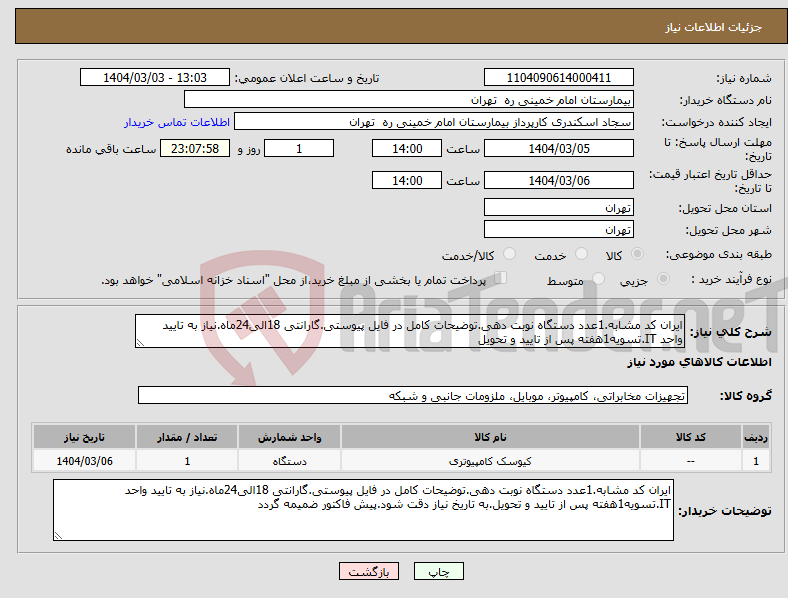Click the response deadline hour field 14:00

click(x=407, y=148)
